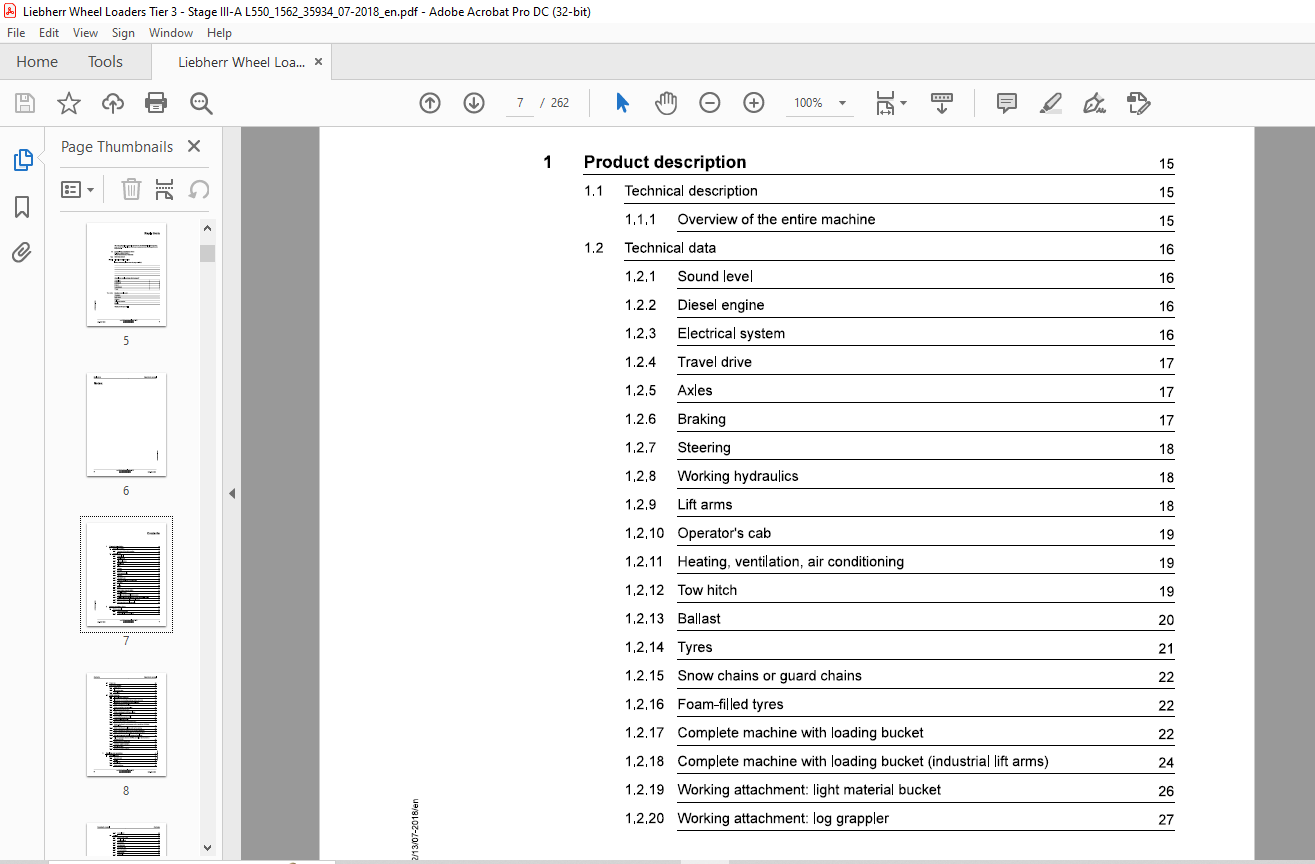This screenshot has height=864, width=1315.
Task: Click the thumbnails panel scrollbar thumb
Action: click(x=207, y=252)
